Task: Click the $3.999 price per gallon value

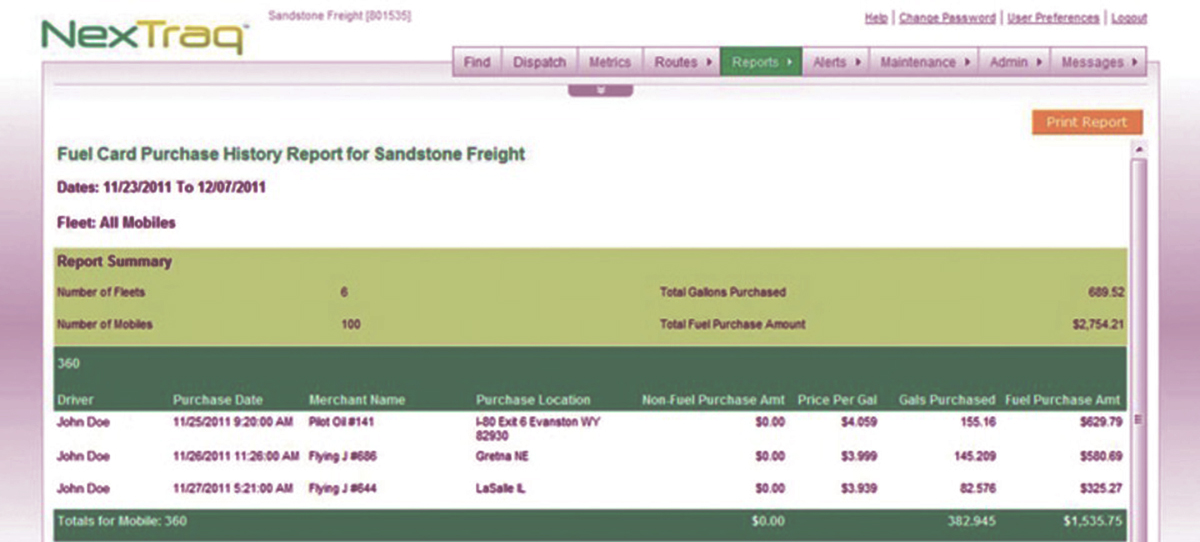Action: point(860,456)
